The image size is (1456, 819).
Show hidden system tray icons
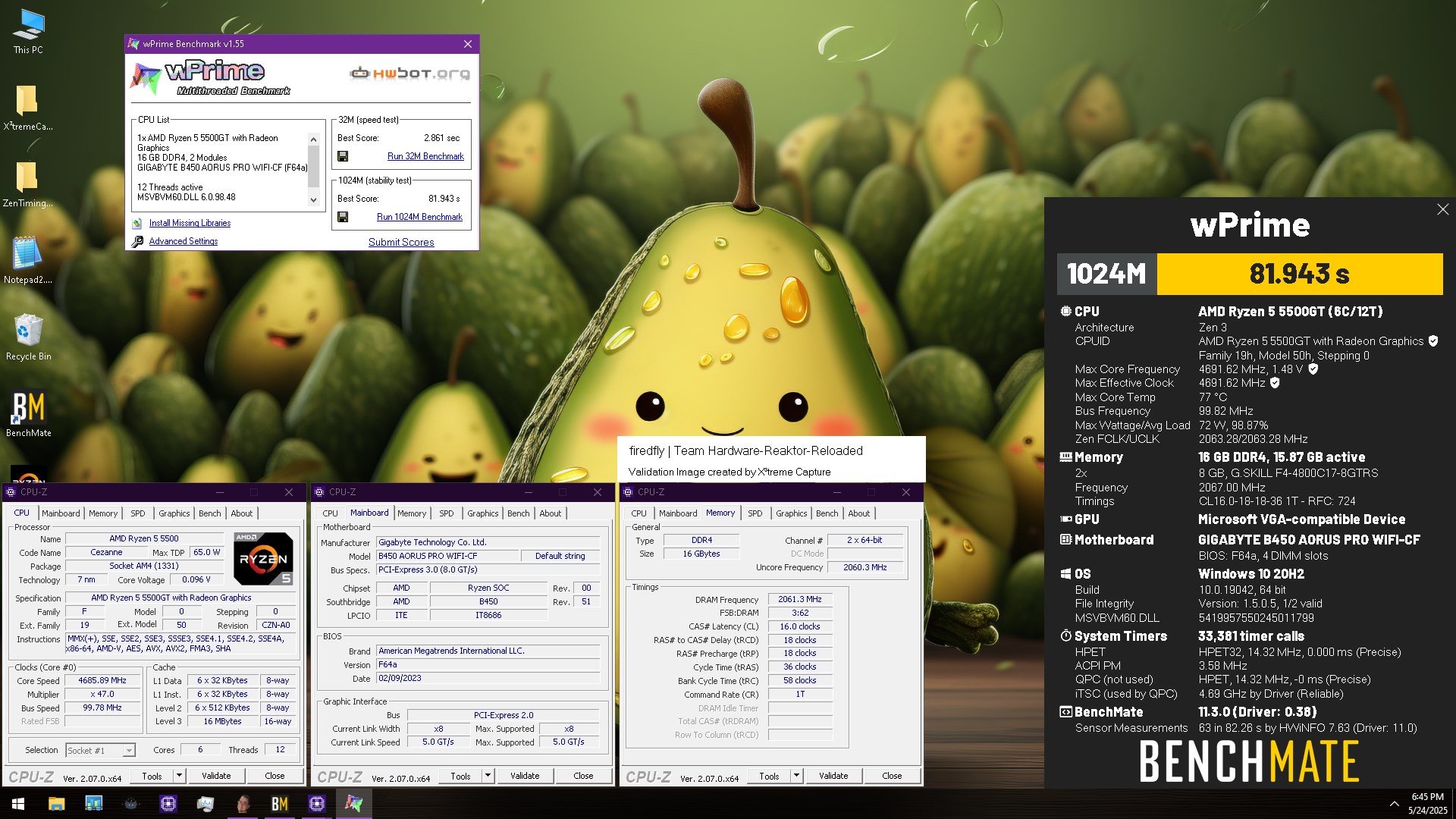click(1394, 804)
